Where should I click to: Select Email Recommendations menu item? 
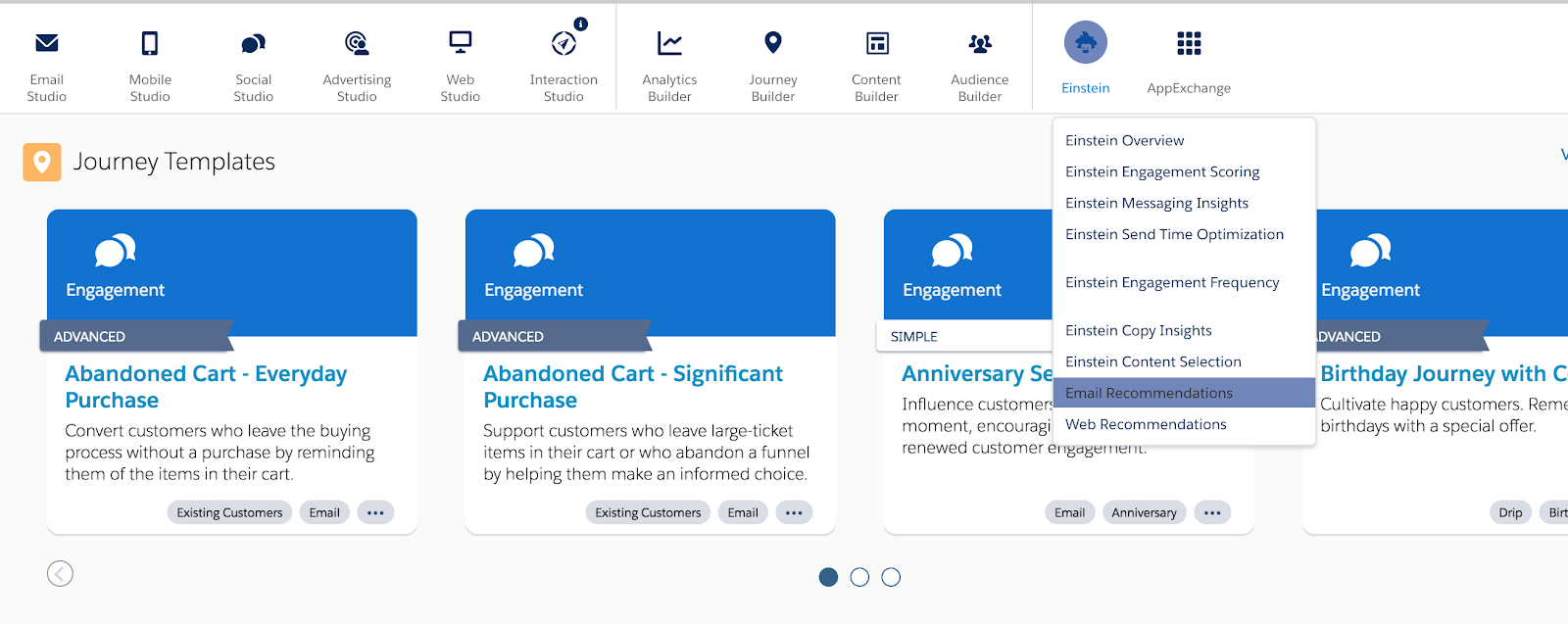click(x=1184, y=393)
